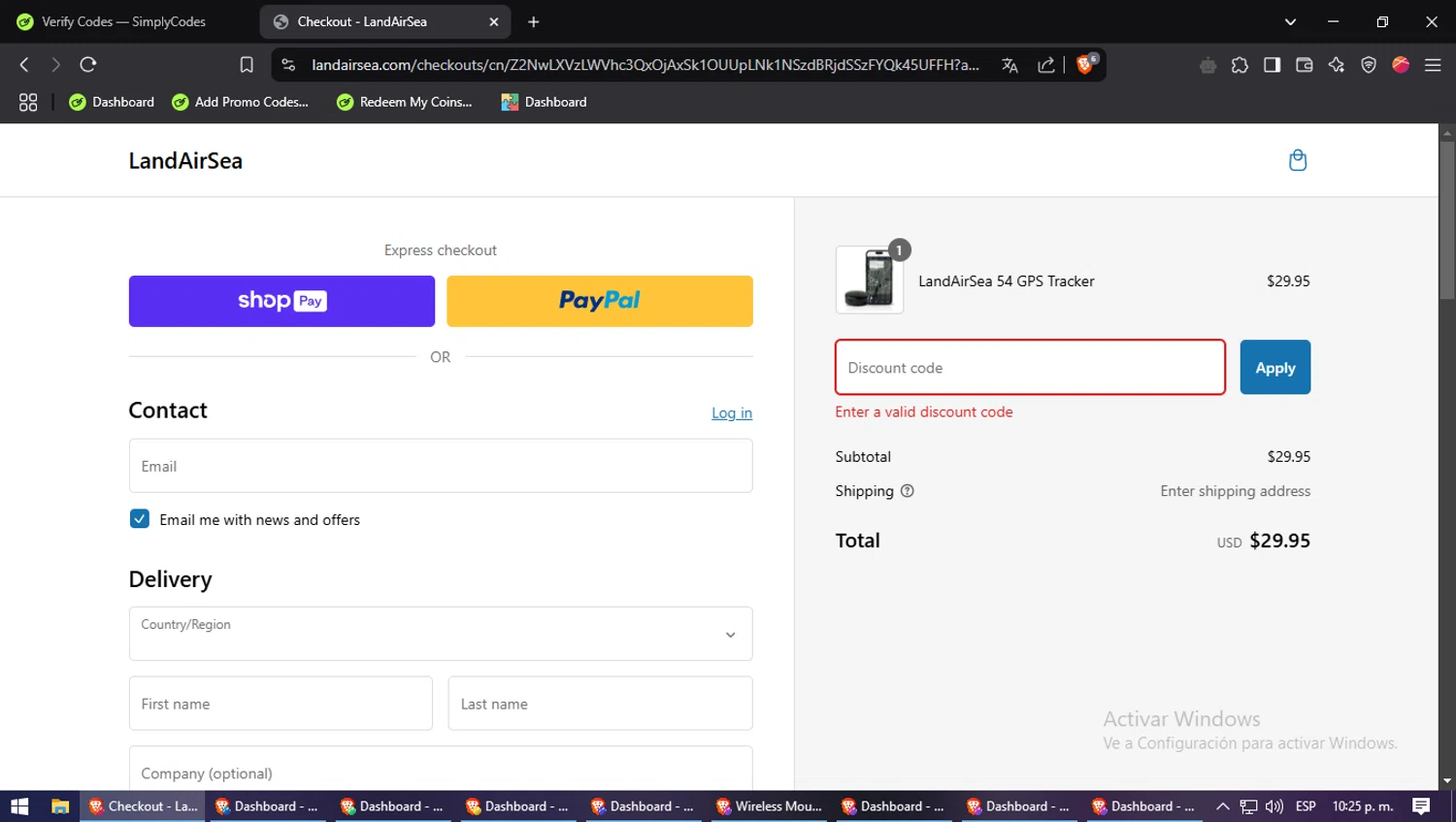Open Brave Shields lion icon
This screenshot has width=1456, height=822.
(x=1086, y=64)
